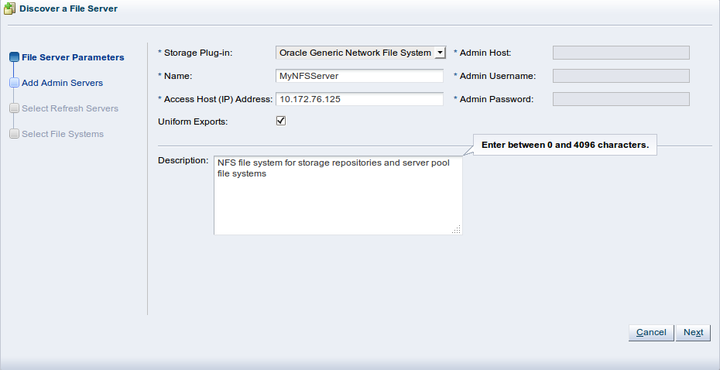Image resolution: width=720 pixels, height=370 pixels.
Task: Click the Access Host IP Address field
Action: point(360,99)
